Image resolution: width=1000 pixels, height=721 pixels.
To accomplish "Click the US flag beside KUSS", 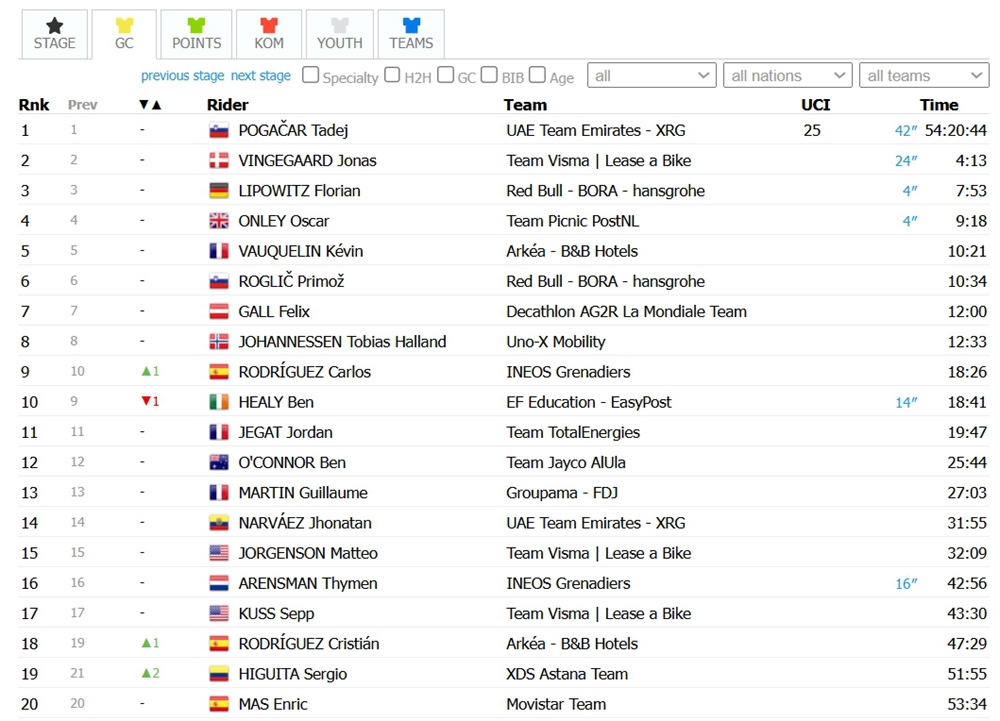I will click(x=219, y=613).
